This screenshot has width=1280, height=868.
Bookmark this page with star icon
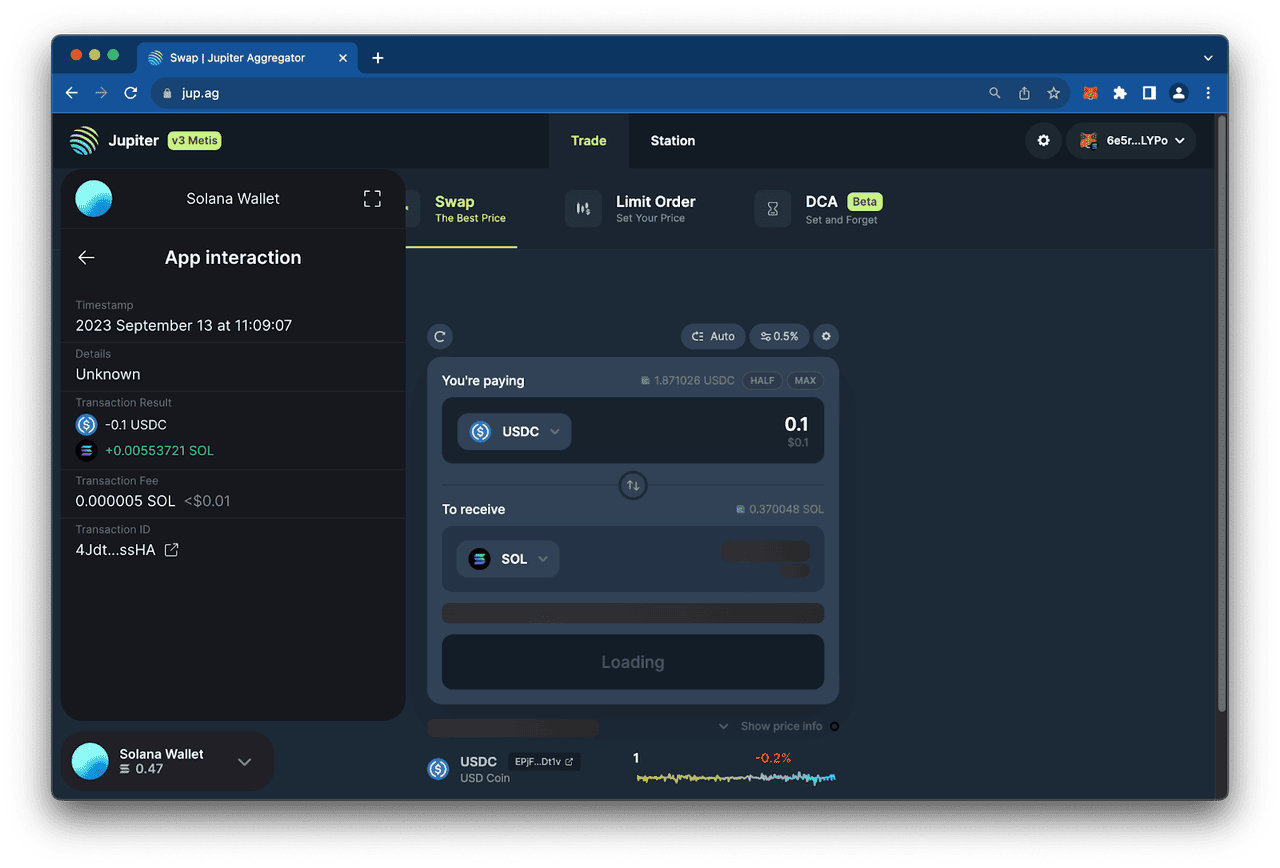[x=1053, y=93]
